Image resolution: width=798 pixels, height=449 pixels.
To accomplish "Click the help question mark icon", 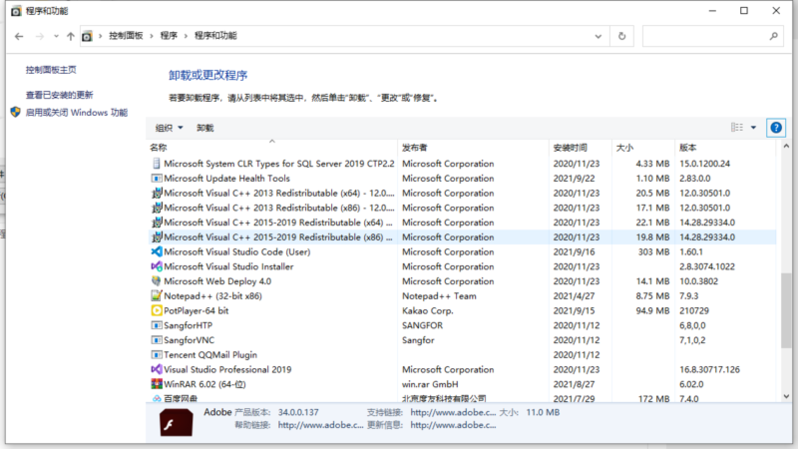I will pos(776,128).
